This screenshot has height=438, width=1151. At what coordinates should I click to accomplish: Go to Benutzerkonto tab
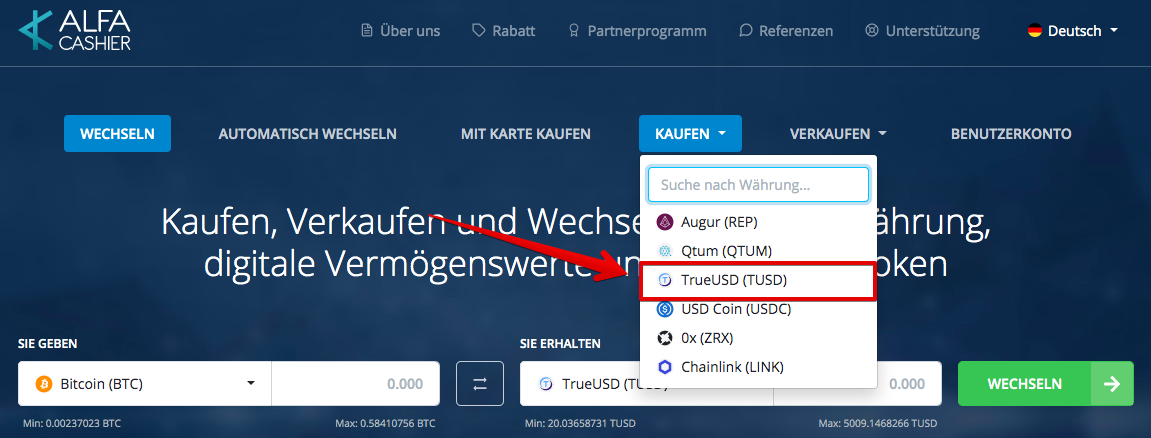[1011, 134]
